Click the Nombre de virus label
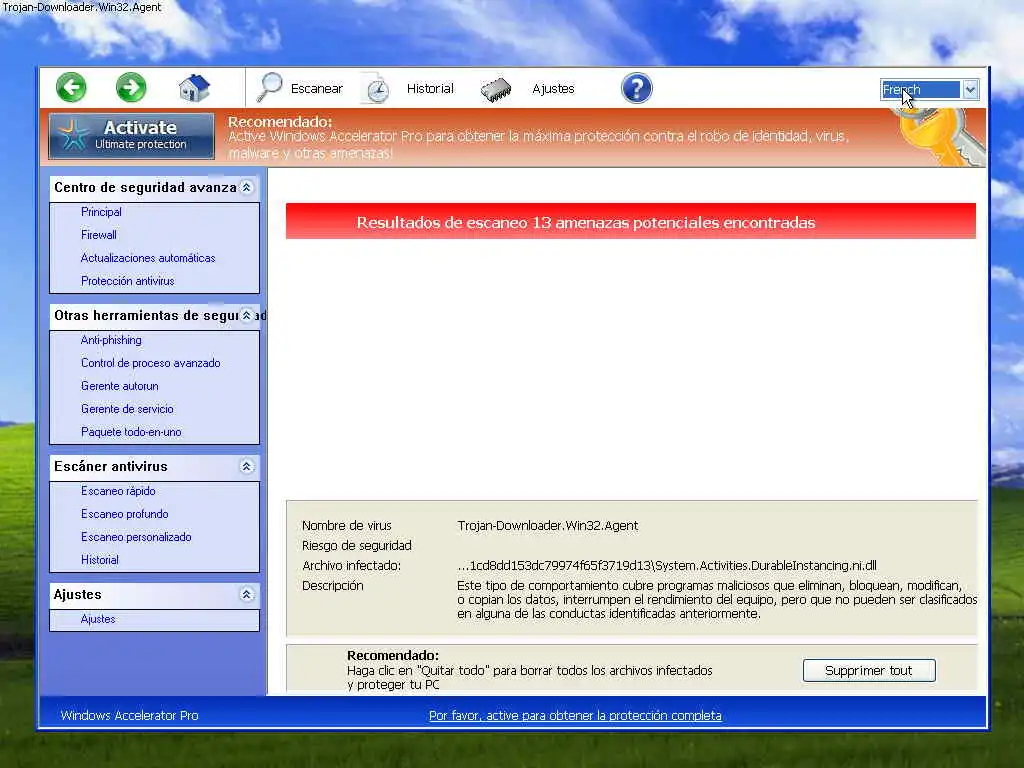The height and width of the screenshot is (768, 1024). [347, 526]
